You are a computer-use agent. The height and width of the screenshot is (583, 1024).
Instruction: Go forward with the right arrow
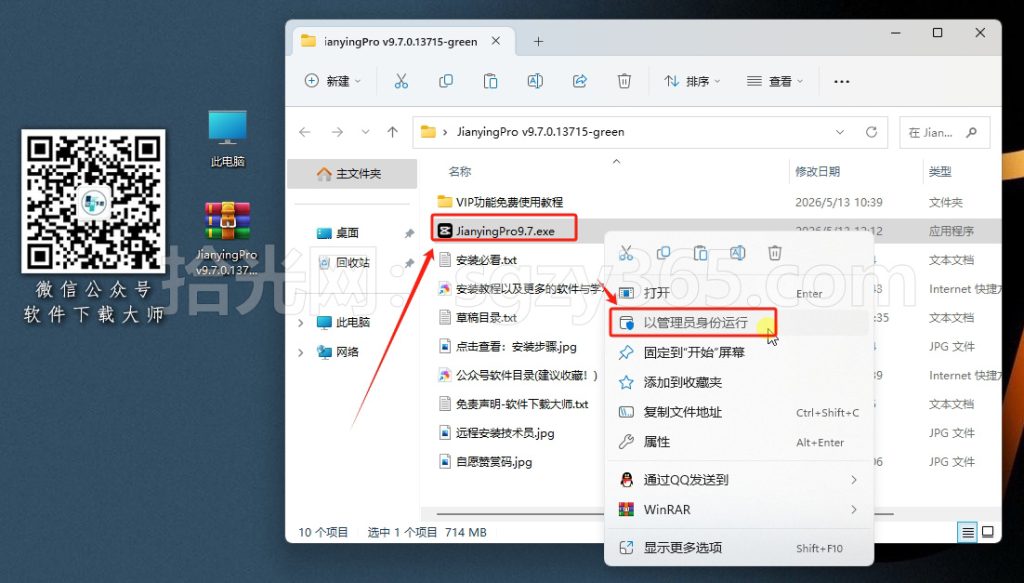[337, 132]
